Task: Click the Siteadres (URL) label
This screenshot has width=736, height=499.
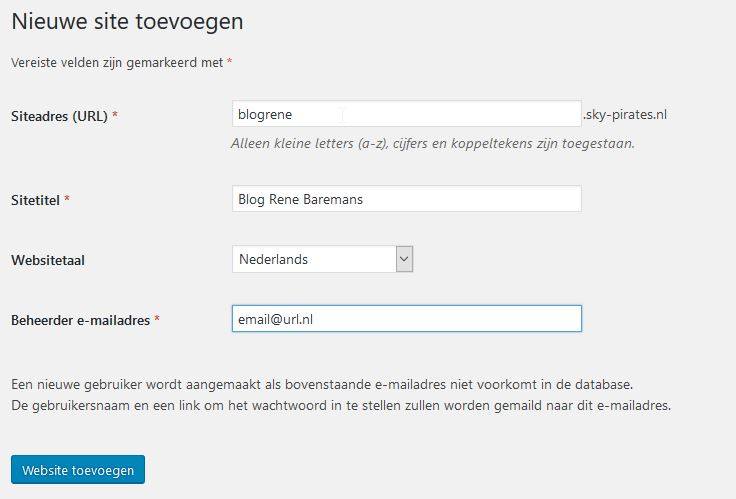Action: pos(59,116)
